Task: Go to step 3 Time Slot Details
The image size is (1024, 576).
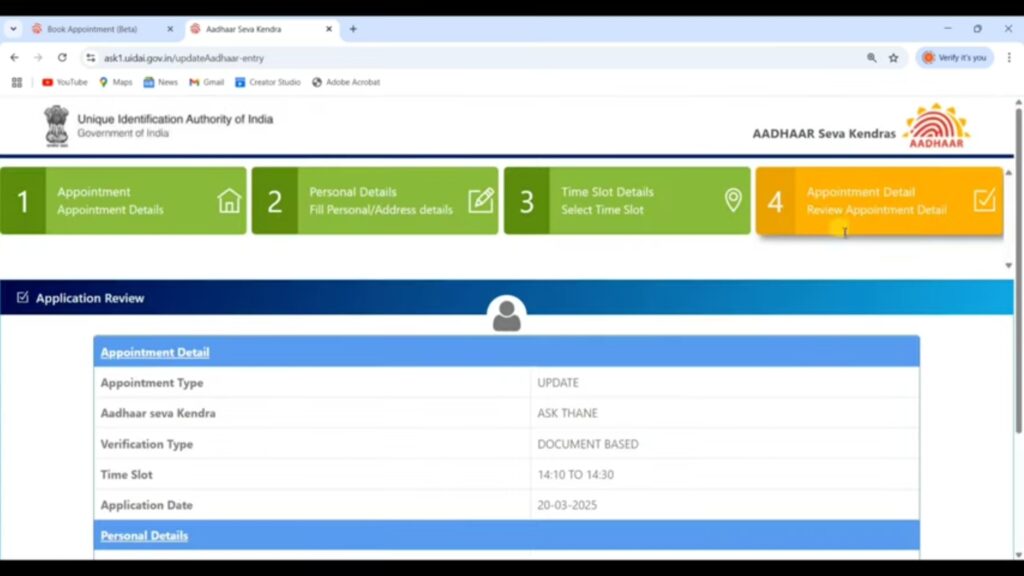Action: point(627,200)
